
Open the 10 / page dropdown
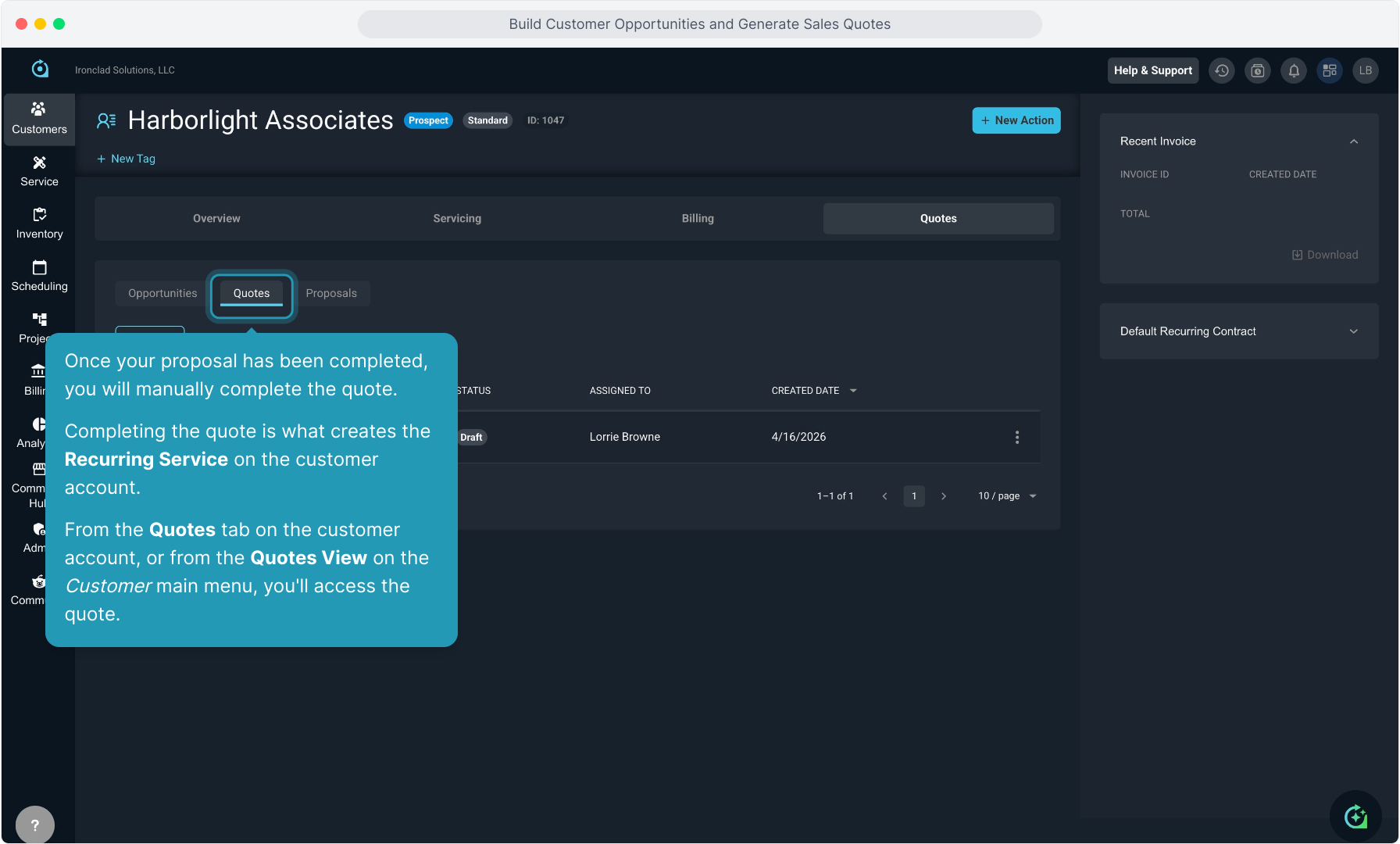click(1007, 496)
